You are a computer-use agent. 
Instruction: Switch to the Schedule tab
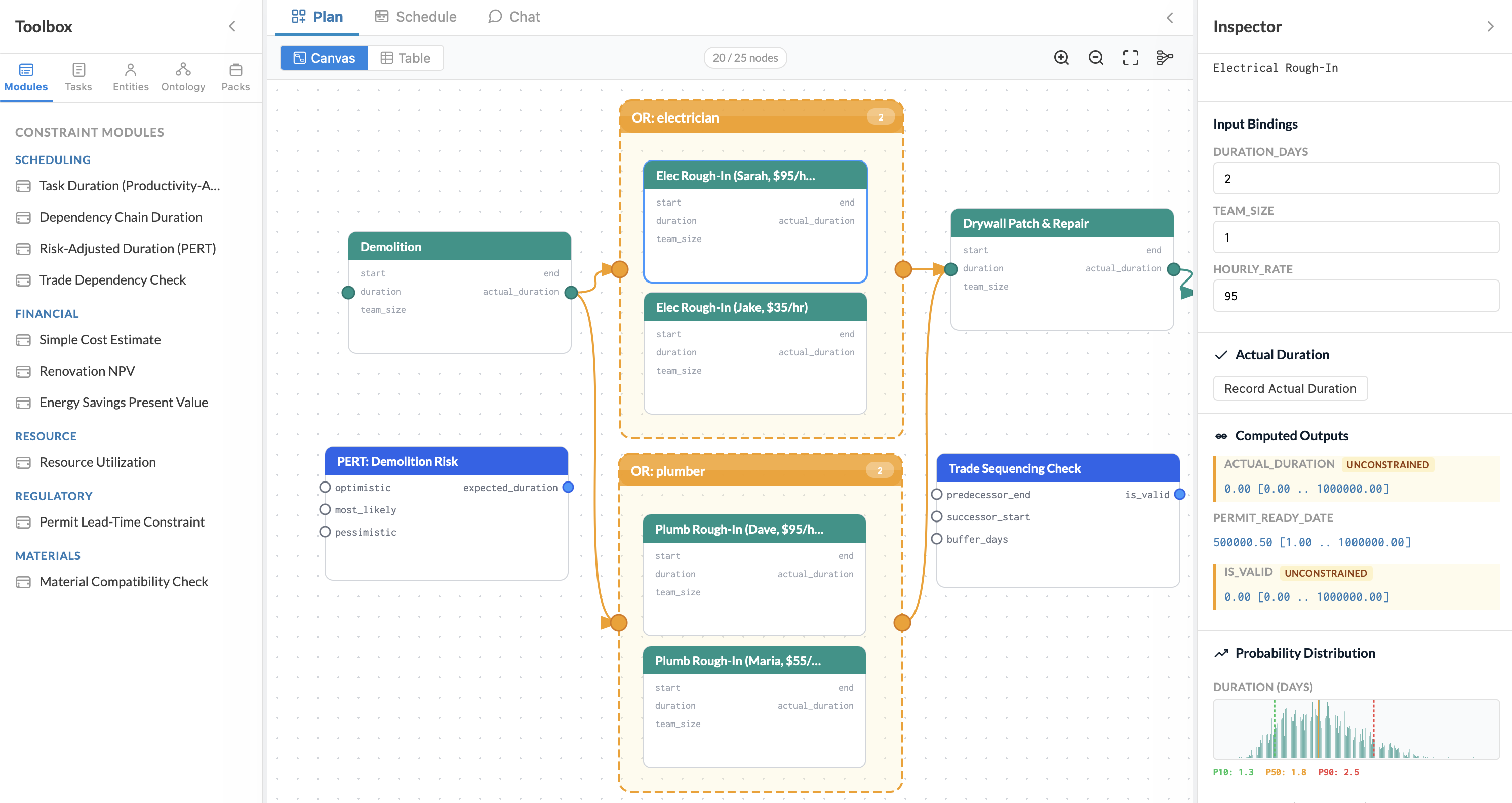coord(415,16)
